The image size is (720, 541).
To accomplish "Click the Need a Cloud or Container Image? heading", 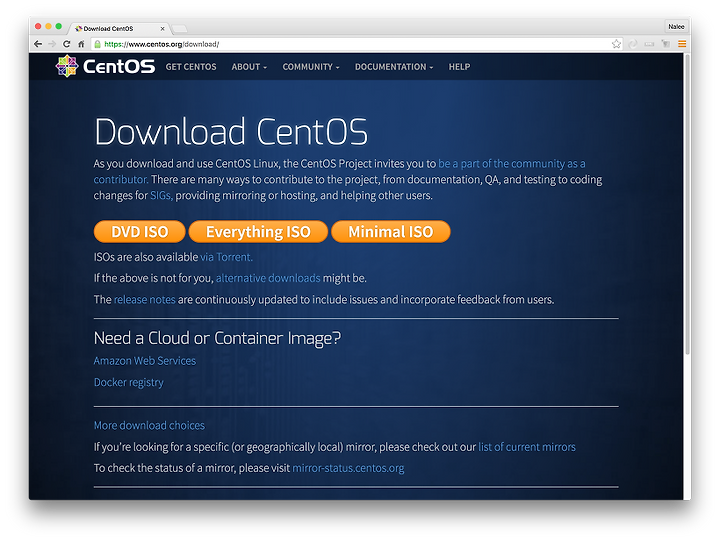I will (217, 338).
